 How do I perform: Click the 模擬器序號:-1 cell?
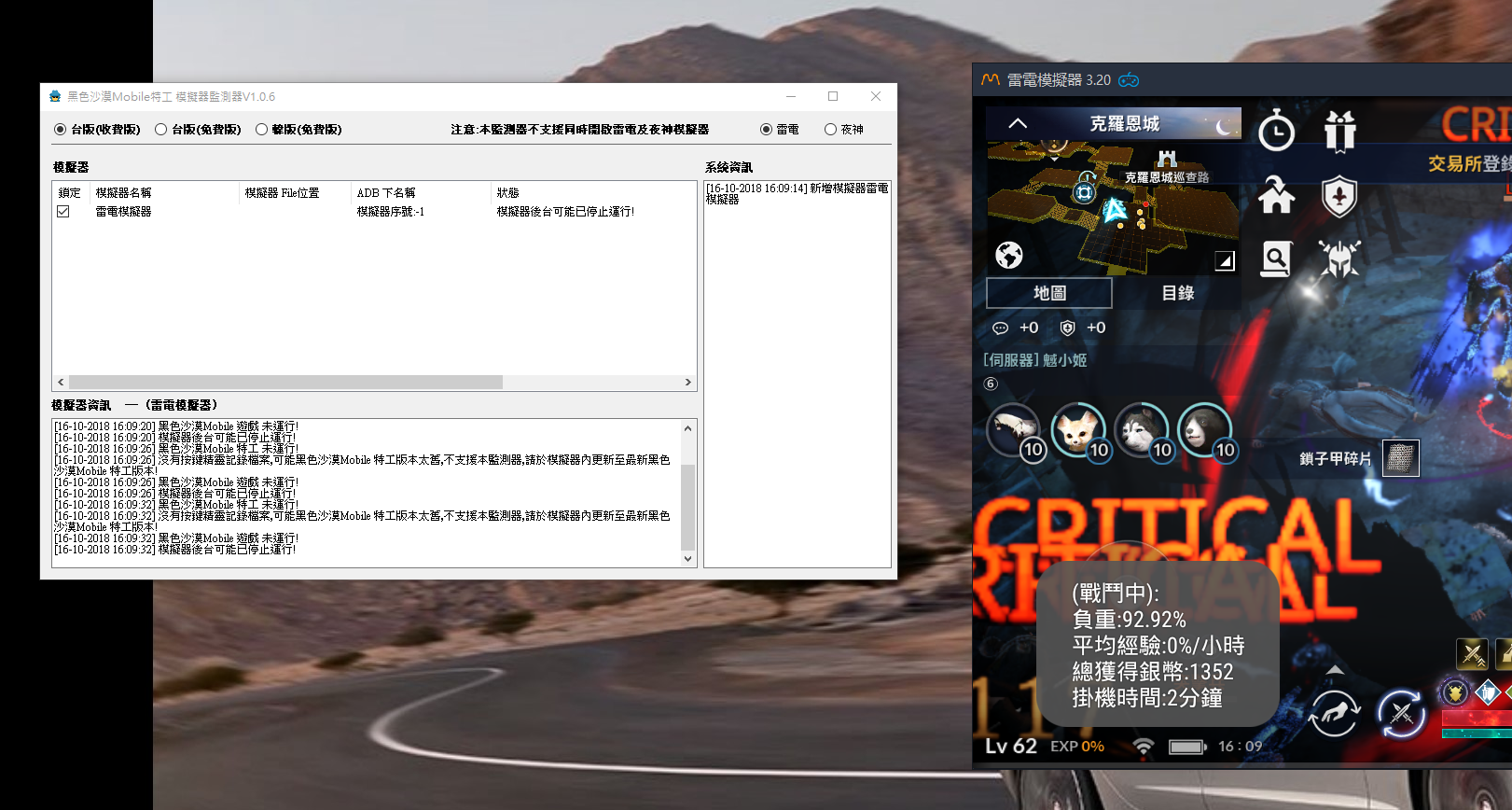tap(391, 212)
